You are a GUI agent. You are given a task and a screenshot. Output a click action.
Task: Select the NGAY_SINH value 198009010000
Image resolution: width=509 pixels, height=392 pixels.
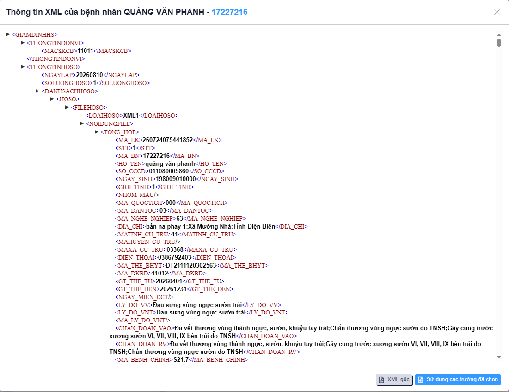point(176,179)
